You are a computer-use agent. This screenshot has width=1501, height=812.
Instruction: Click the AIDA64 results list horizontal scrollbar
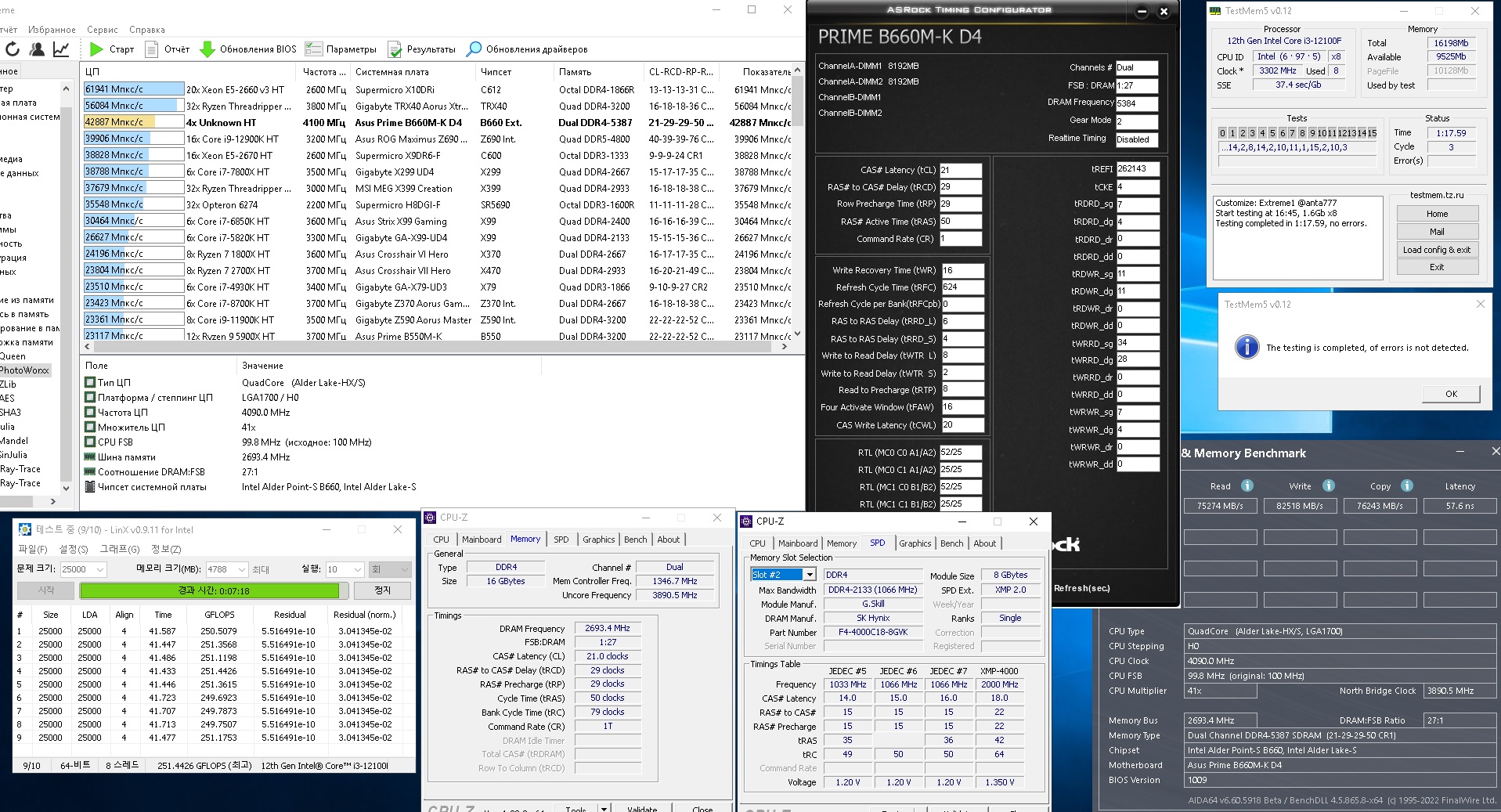437,346
